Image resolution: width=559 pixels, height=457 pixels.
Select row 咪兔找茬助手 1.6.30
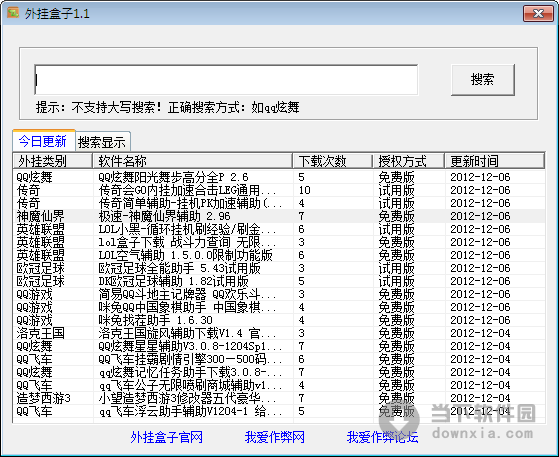click(280, 320)
